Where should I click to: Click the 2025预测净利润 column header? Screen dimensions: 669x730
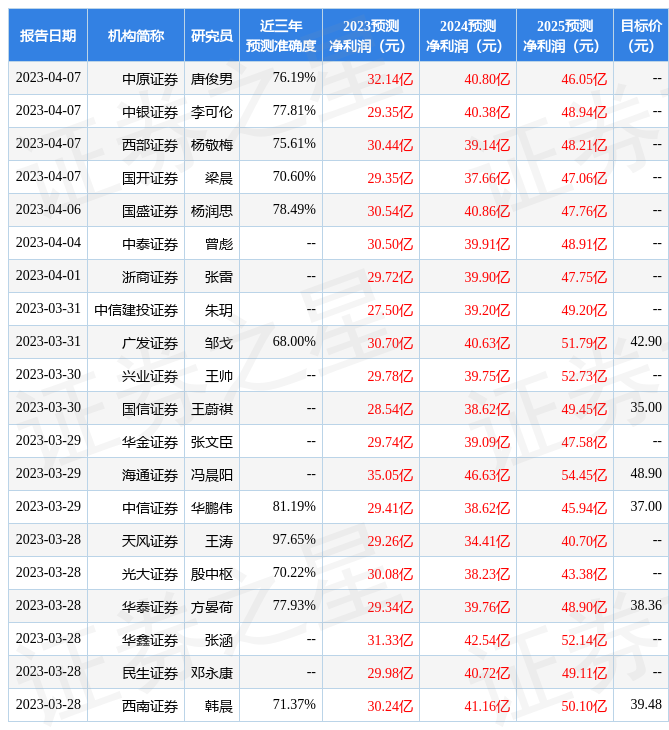click(565, 35)
